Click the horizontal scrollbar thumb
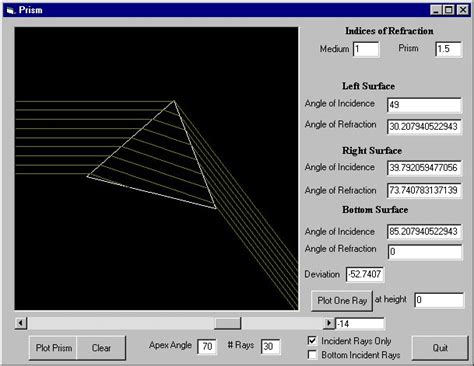Screen dimensions: 474x366 coord(227,323)
